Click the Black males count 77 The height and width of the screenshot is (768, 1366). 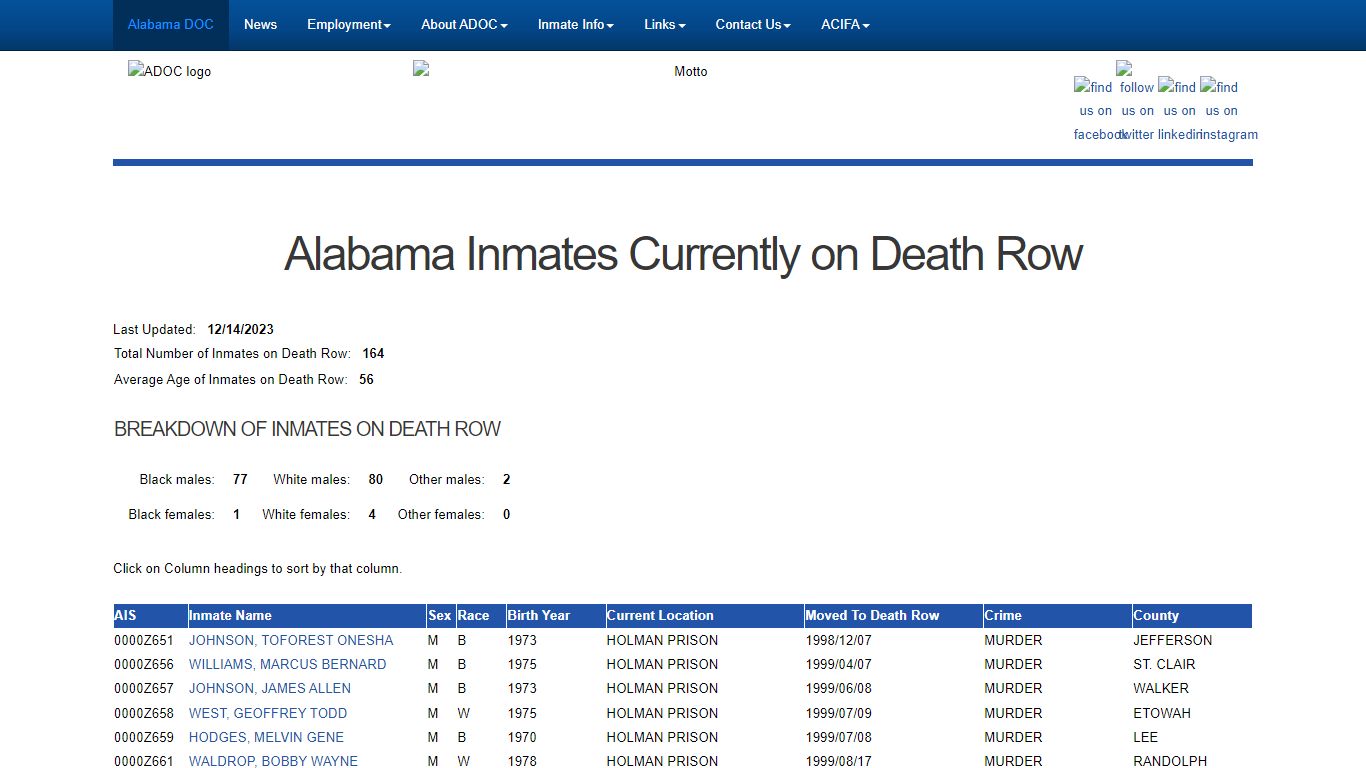(x=240, y=479)
